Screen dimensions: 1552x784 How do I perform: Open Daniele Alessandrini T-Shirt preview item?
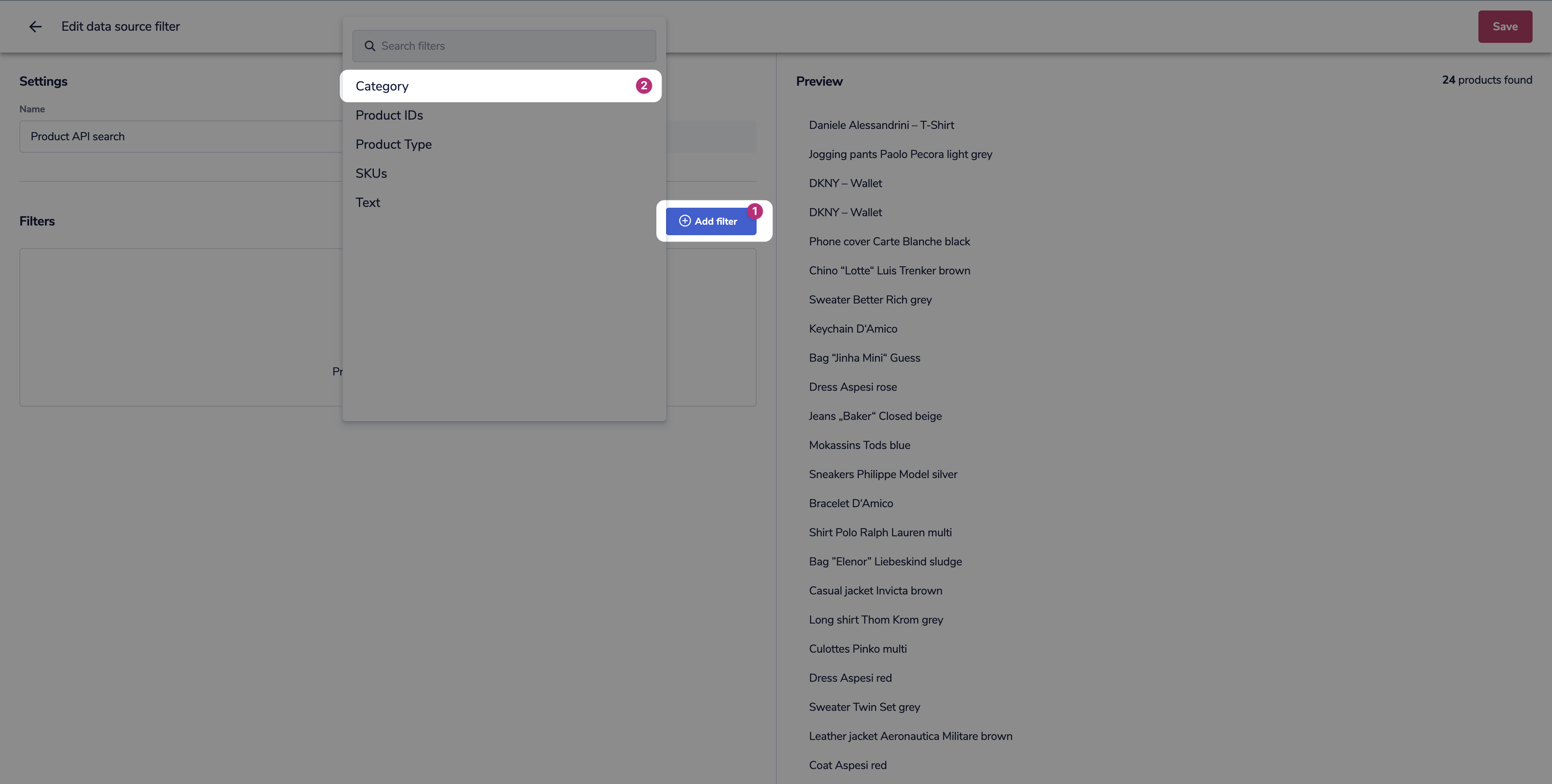tap(881, 125)
